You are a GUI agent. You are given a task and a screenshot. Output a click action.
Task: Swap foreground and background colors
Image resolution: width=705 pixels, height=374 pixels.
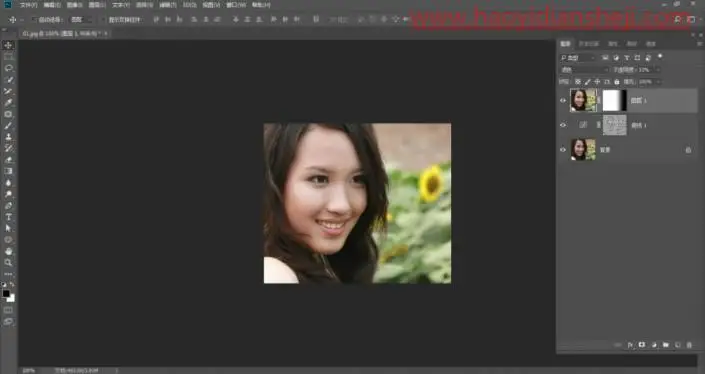pyautogui.click(x=12, y=285)
